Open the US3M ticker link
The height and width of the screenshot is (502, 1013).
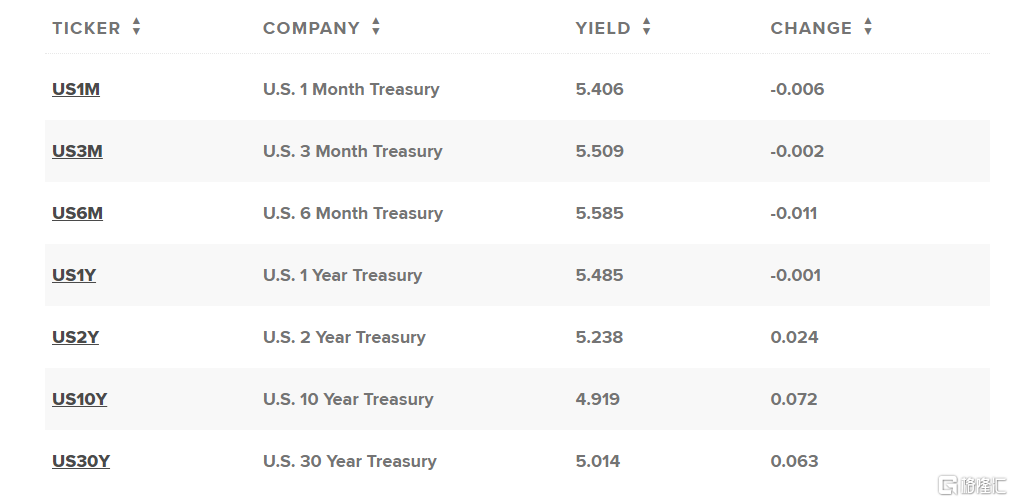[x=77, y=151]
